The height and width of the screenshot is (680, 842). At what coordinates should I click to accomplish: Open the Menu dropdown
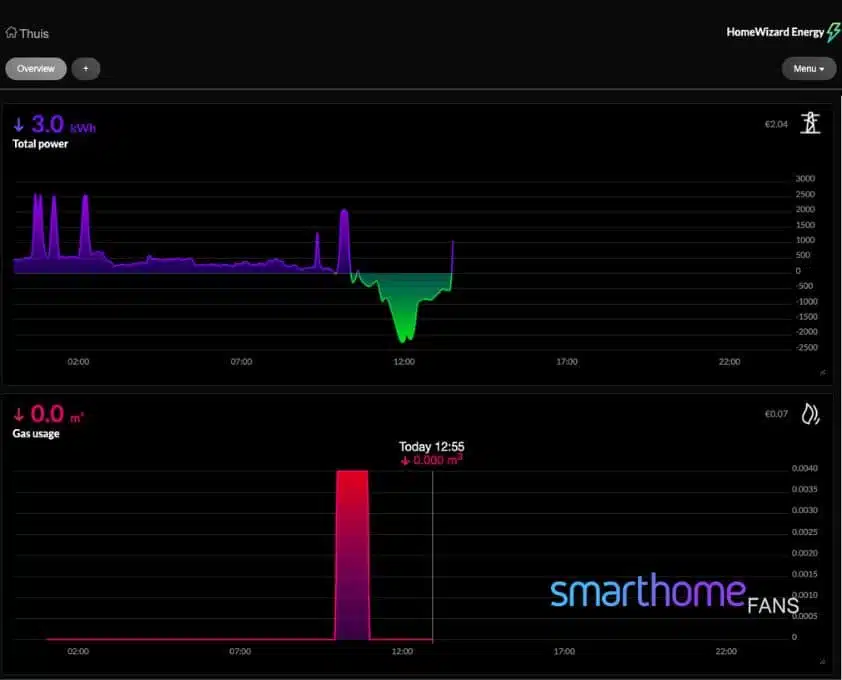click(x=808, y=69)
